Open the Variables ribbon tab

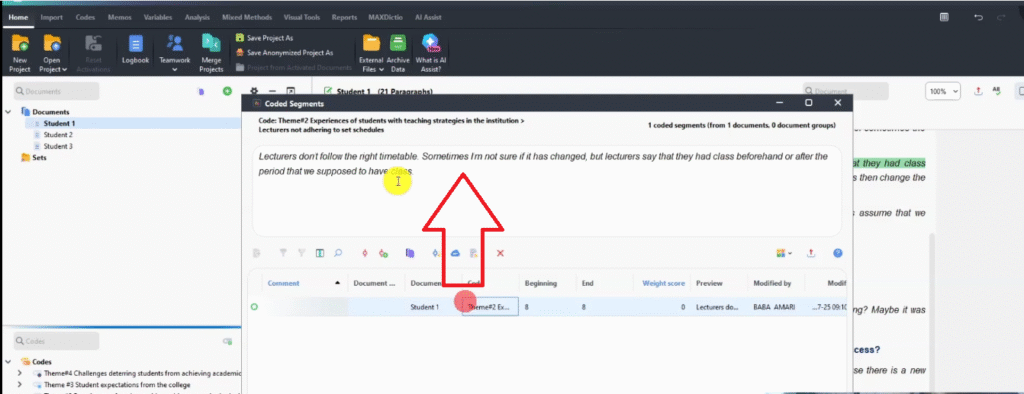(158, 18)
